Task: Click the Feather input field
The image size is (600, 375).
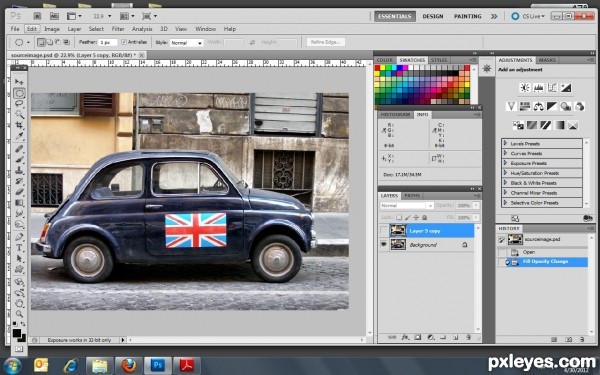Action: 107,42
